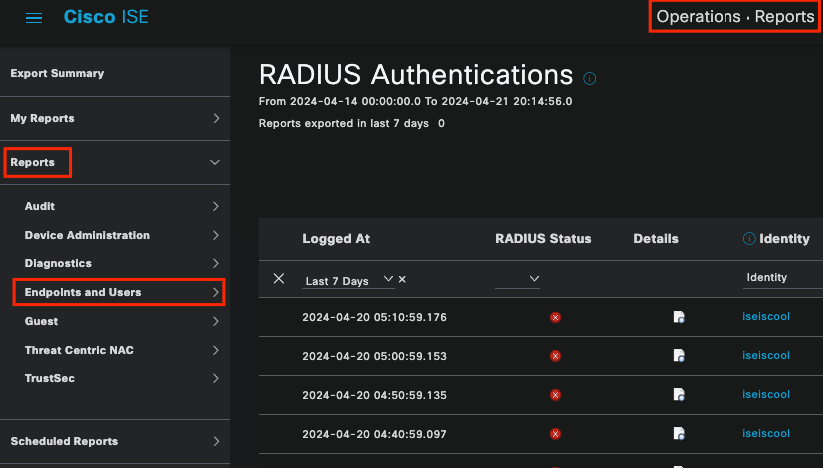This screenshot has width=823, height=468.
Task: Select the timestamp 2024-04-20 04:50:59.135
Action: point(374,395)
